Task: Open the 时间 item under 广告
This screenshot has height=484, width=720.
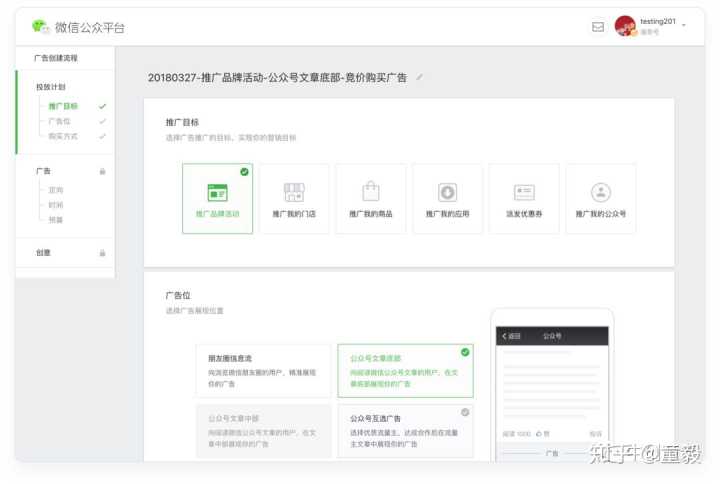Action: (56, 205)
